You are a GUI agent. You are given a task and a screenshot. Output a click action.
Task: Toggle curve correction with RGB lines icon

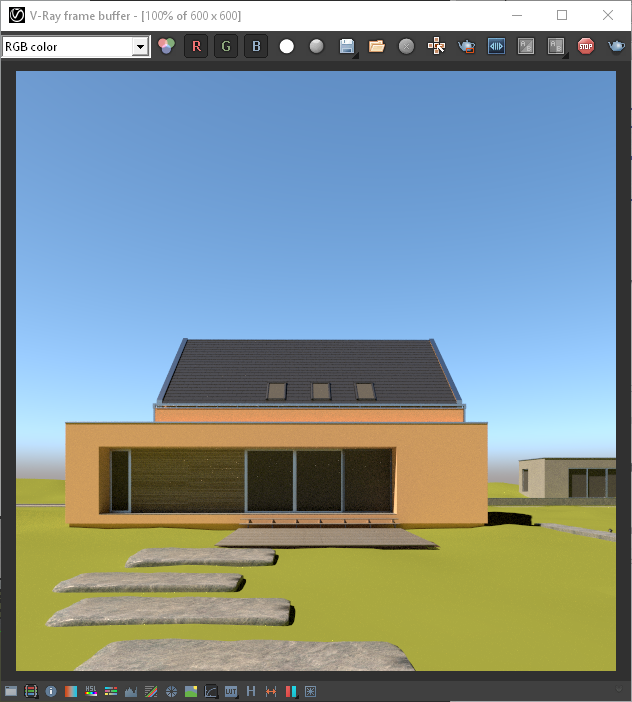(151, 691)
